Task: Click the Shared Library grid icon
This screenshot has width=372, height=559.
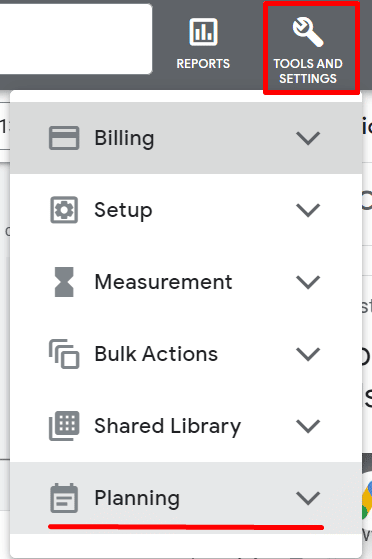Action: [64, 426]
